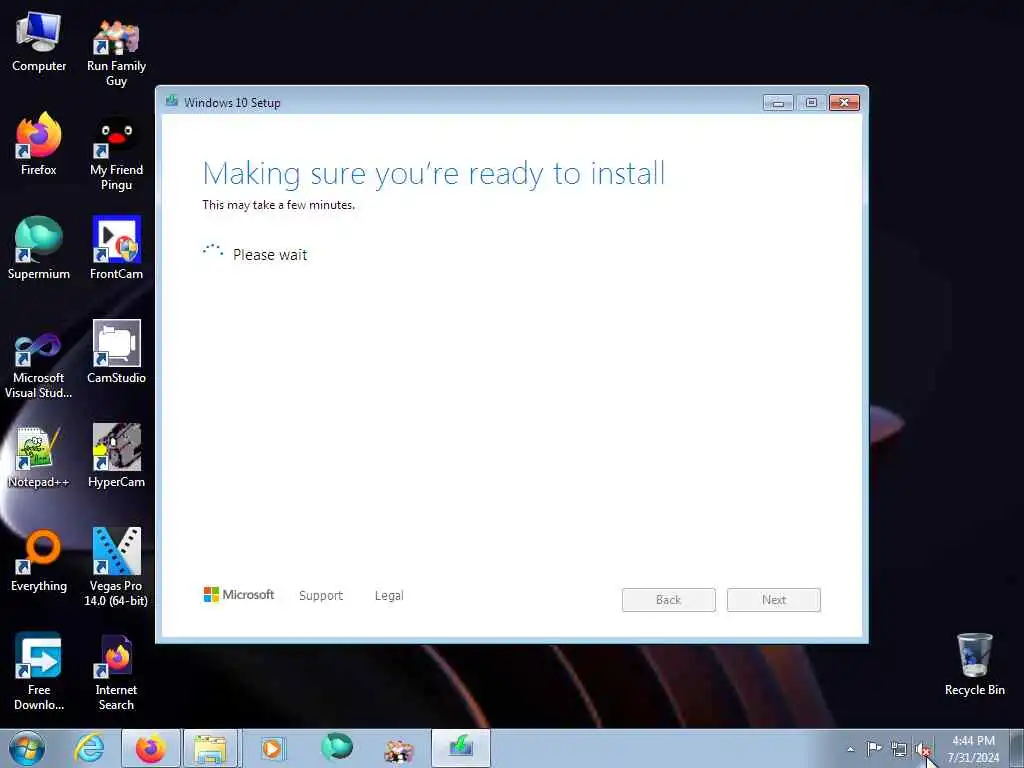Select the CamStudio desktop shortcut
This screenshot has height=768, width=1024.
(116, 351)
